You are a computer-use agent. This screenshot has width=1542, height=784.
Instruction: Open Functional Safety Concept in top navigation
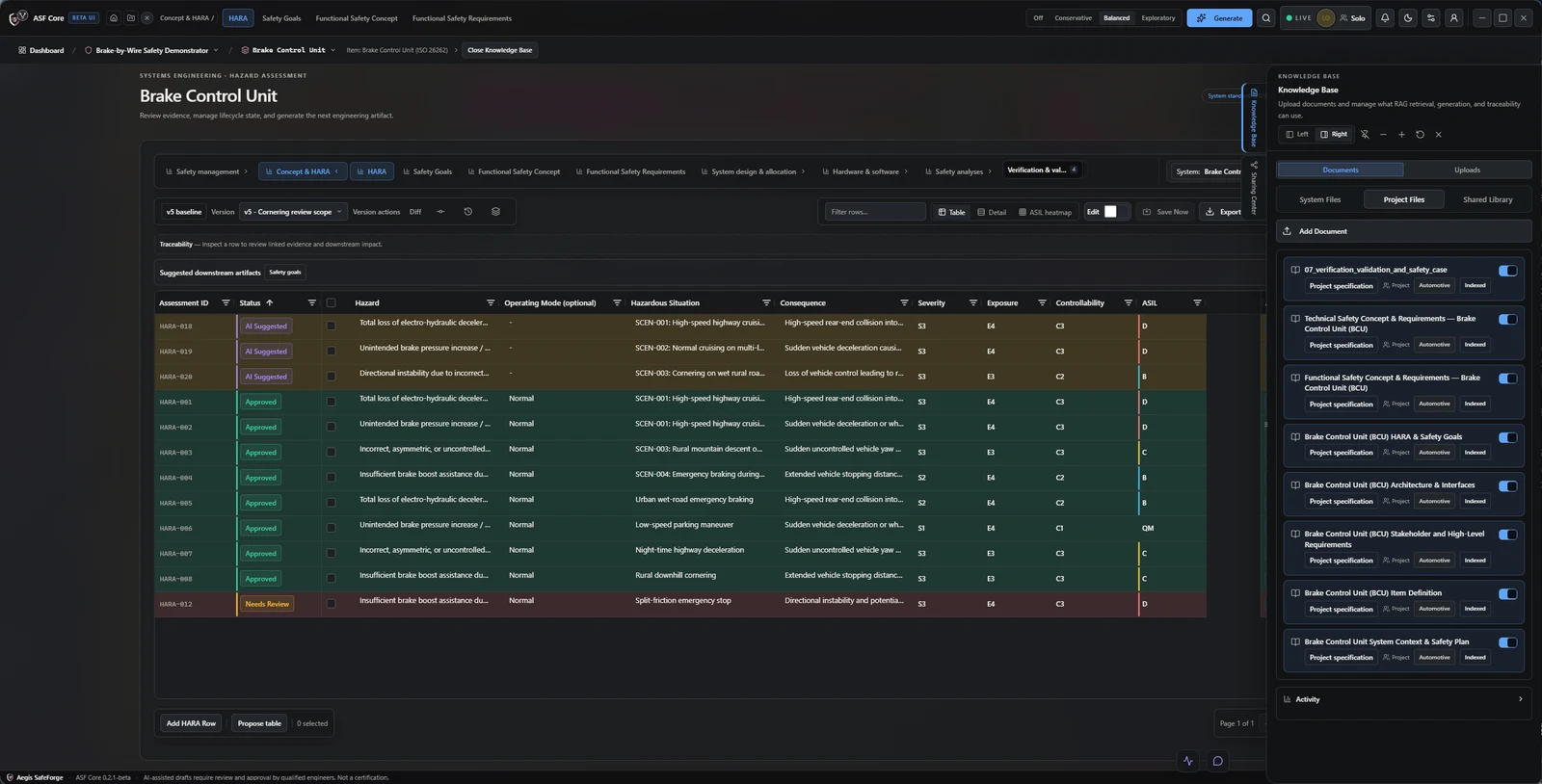(x=357, y=18)
